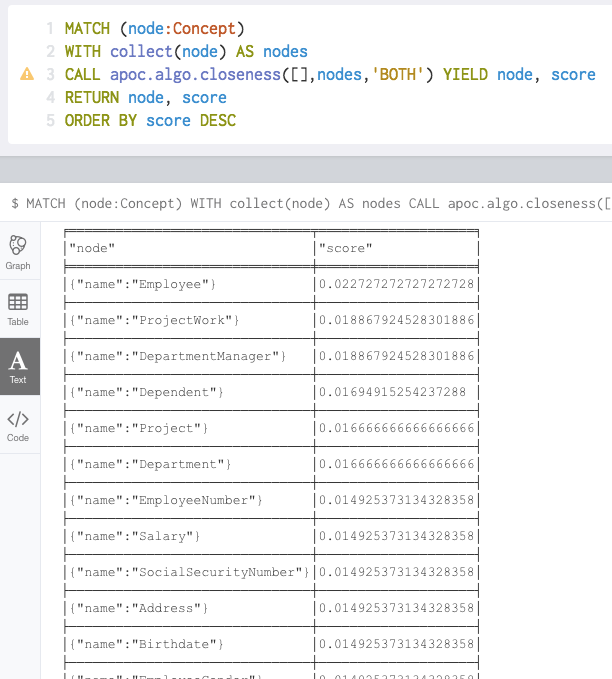612x679 pixels.
Task: Click RETURN keyword on editor line 4
Action: click(92, 97)
